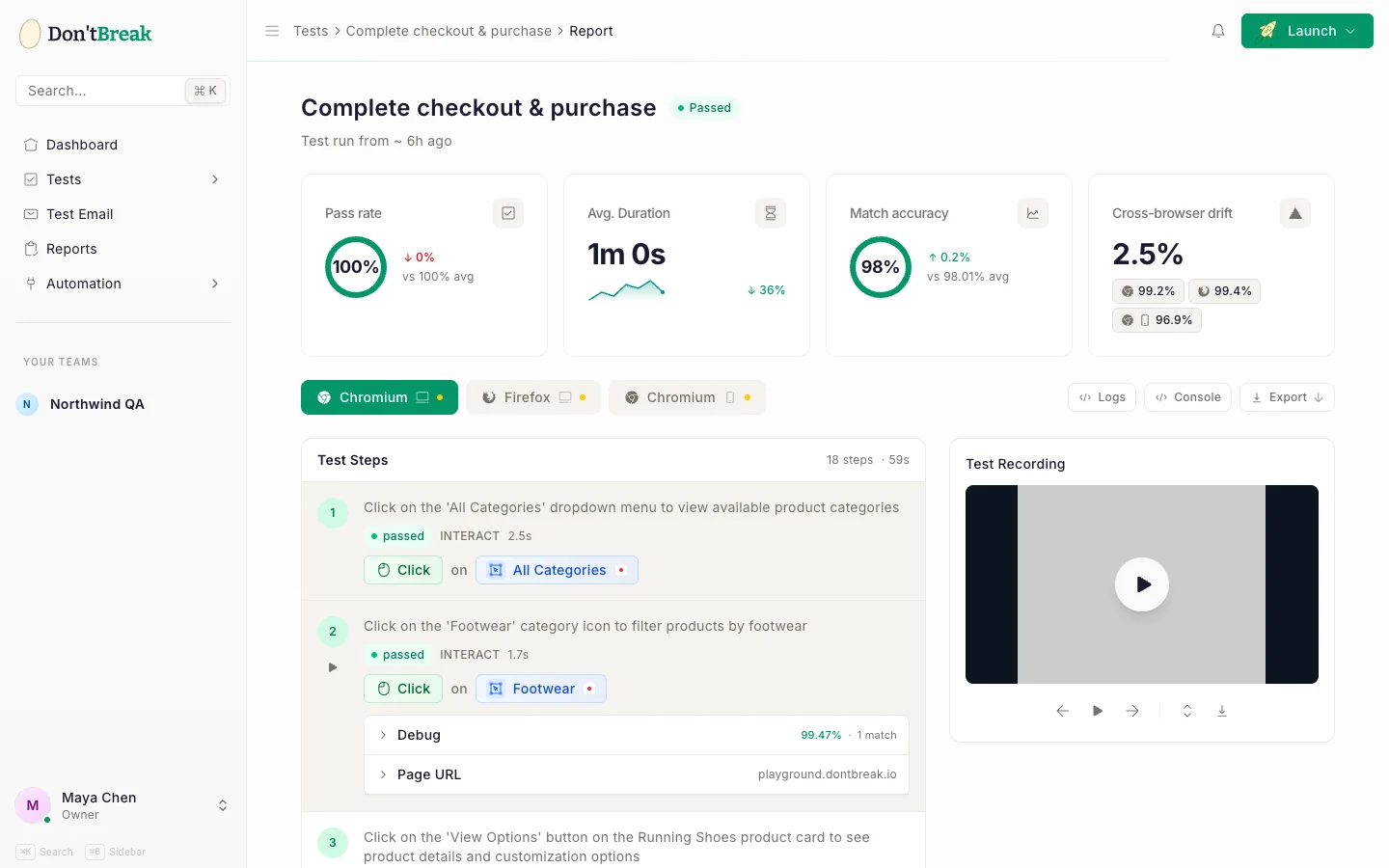Screen dimensions: 1389x868
Task: Click Maya Chen's avatar
Action: point(33,805)
